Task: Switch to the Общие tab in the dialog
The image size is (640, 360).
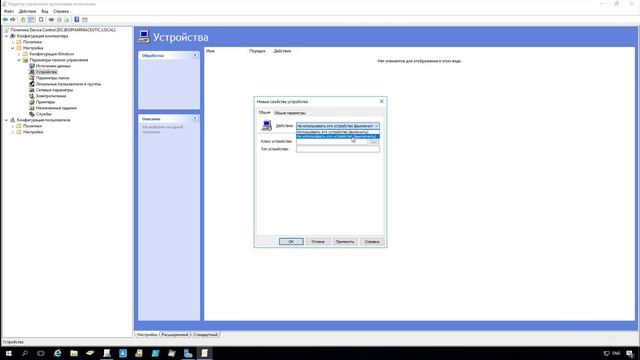Action: coord(264,112)
